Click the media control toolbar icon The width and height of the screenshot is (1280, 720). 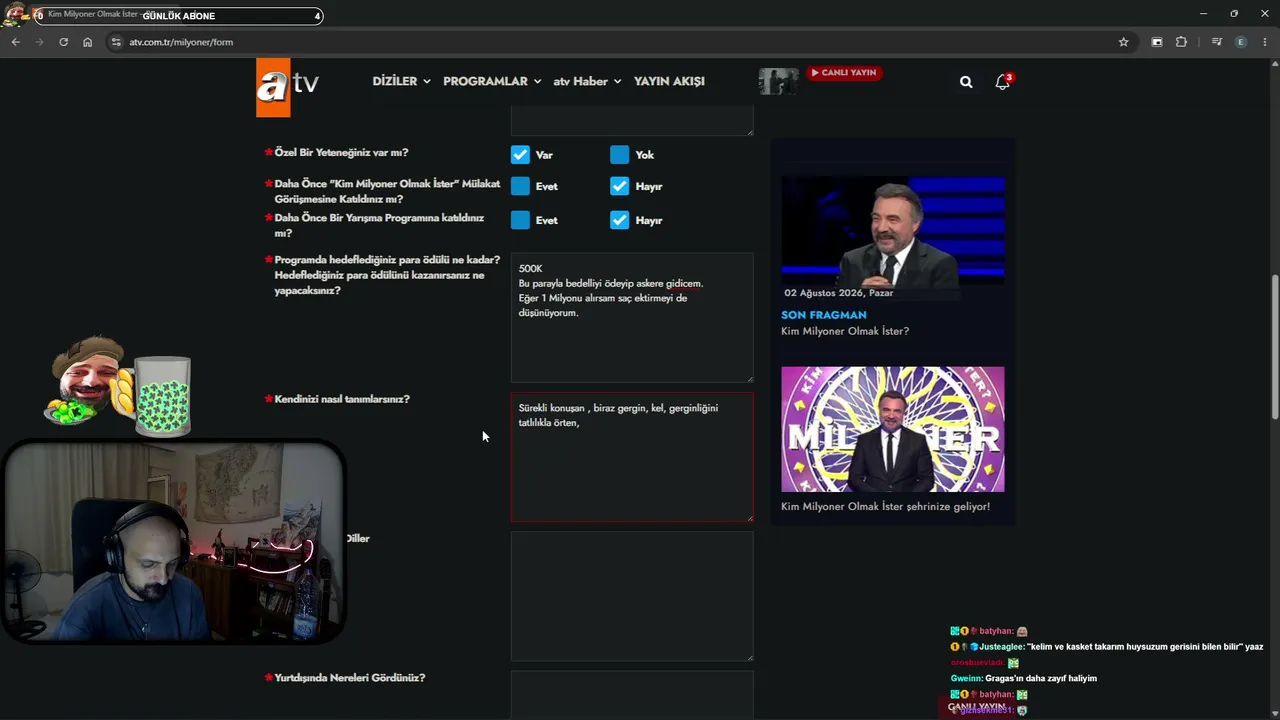[1216, 42]
